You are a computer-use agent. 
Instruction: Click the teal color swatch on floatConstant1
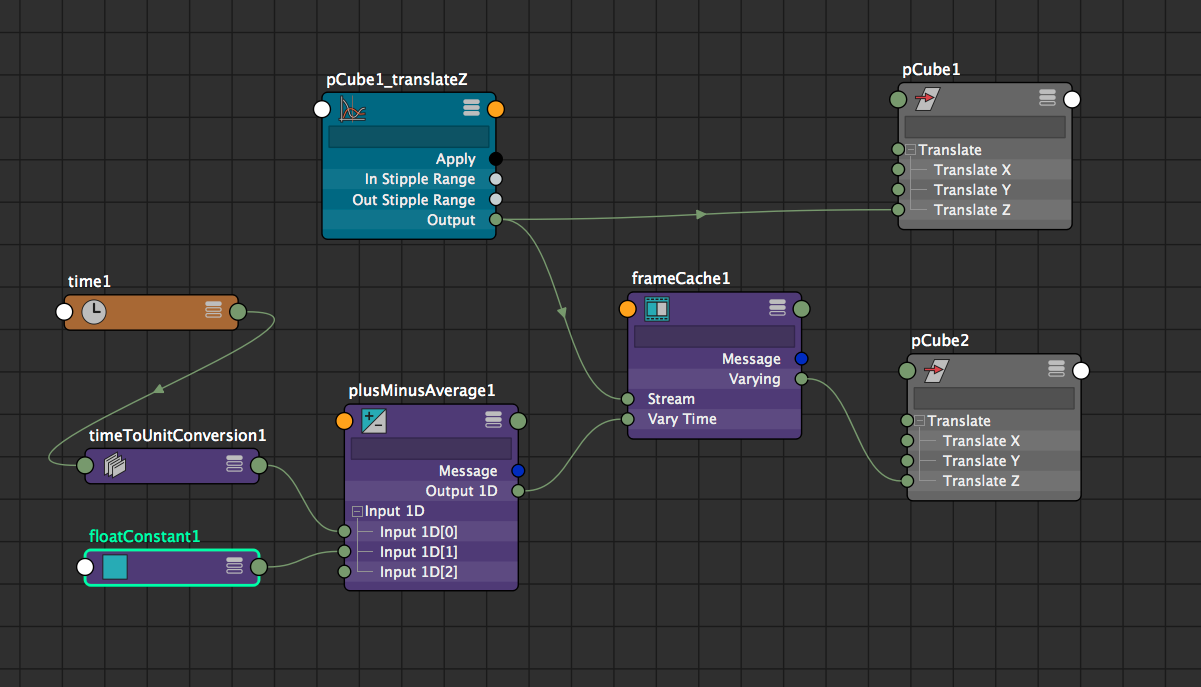click(x=113, y=566)
